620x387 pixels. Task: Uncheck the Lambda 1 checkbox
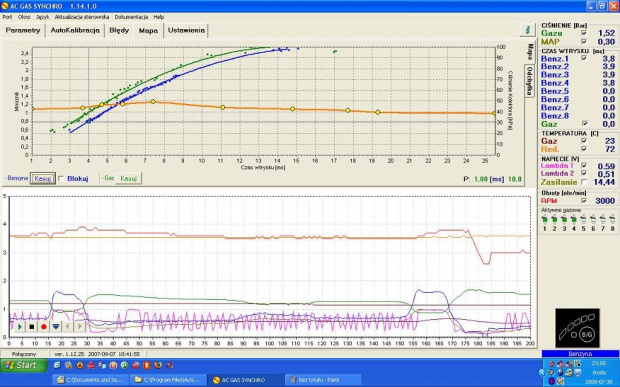pos(584,166)
